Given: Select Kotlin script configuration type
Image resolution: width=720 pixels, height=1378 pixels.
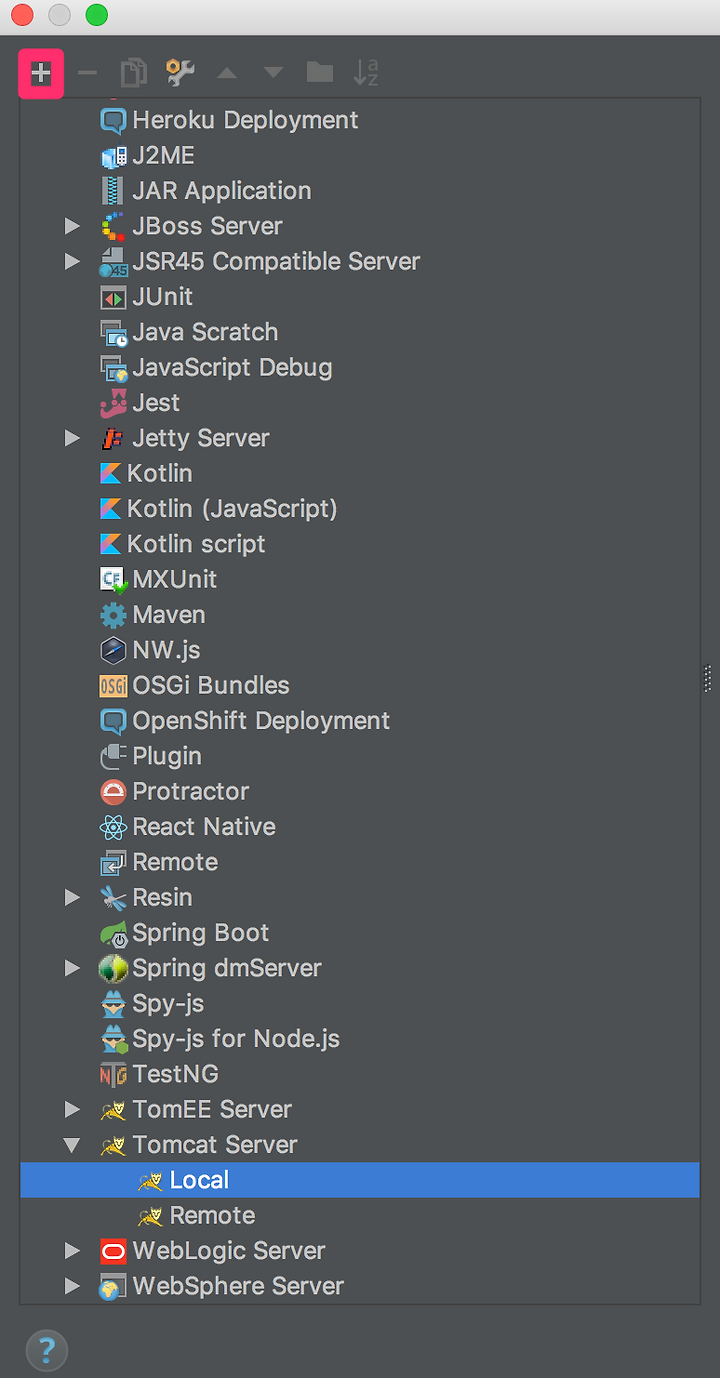Looking at the screenshot, I should 196,544.
